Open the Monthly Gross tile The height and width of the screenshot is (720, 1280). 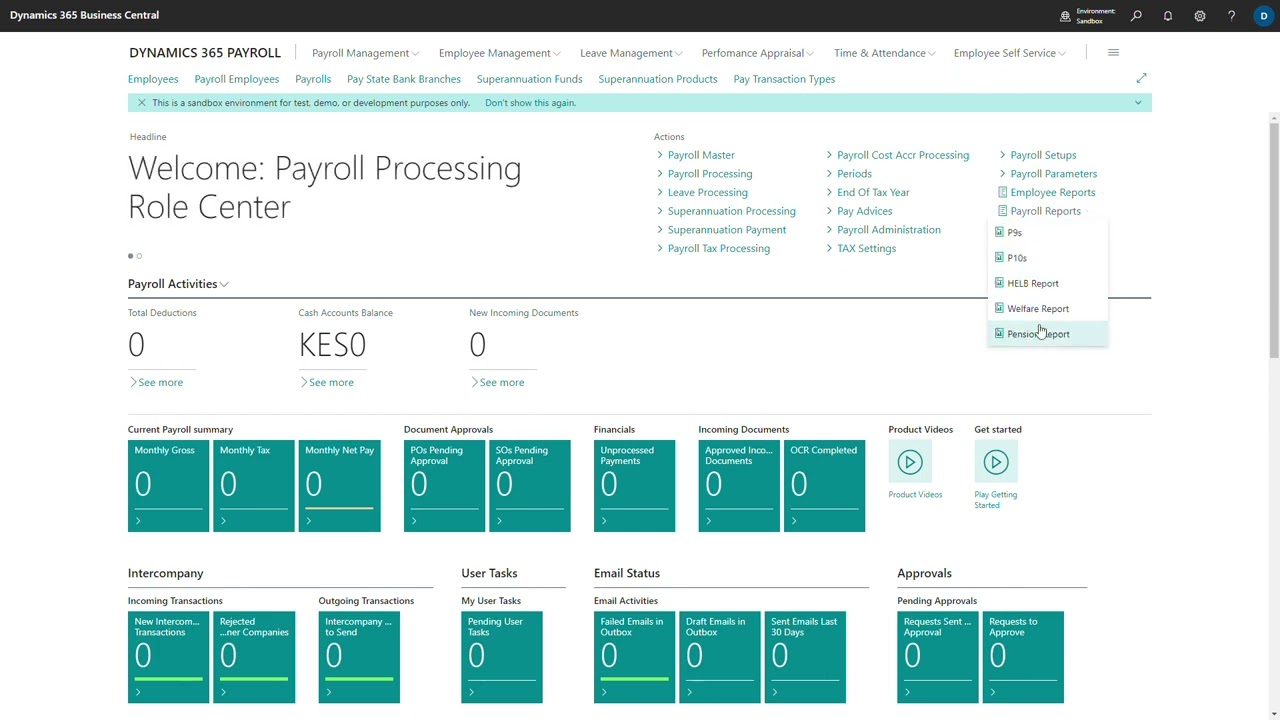click(x=168, y=486)
